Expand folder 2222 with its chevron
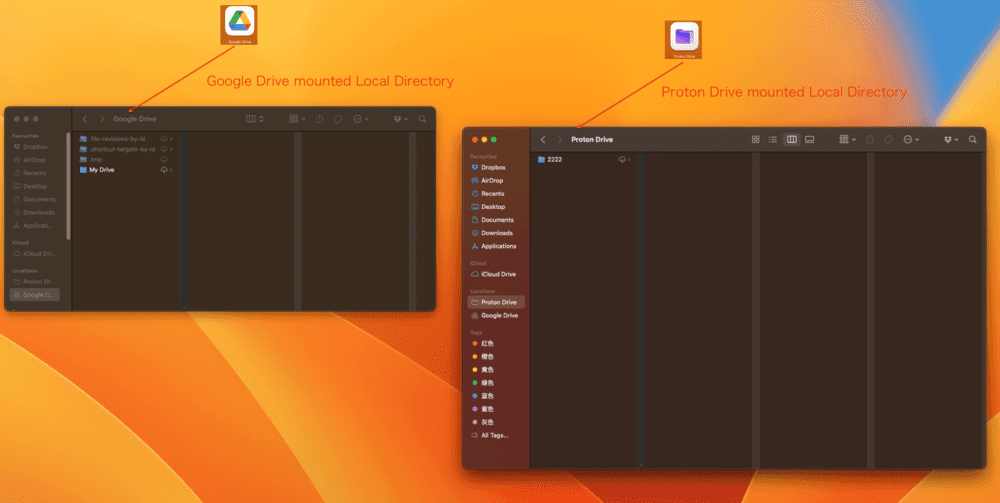This screenshot has width=1000, height=503. (629, 159)
